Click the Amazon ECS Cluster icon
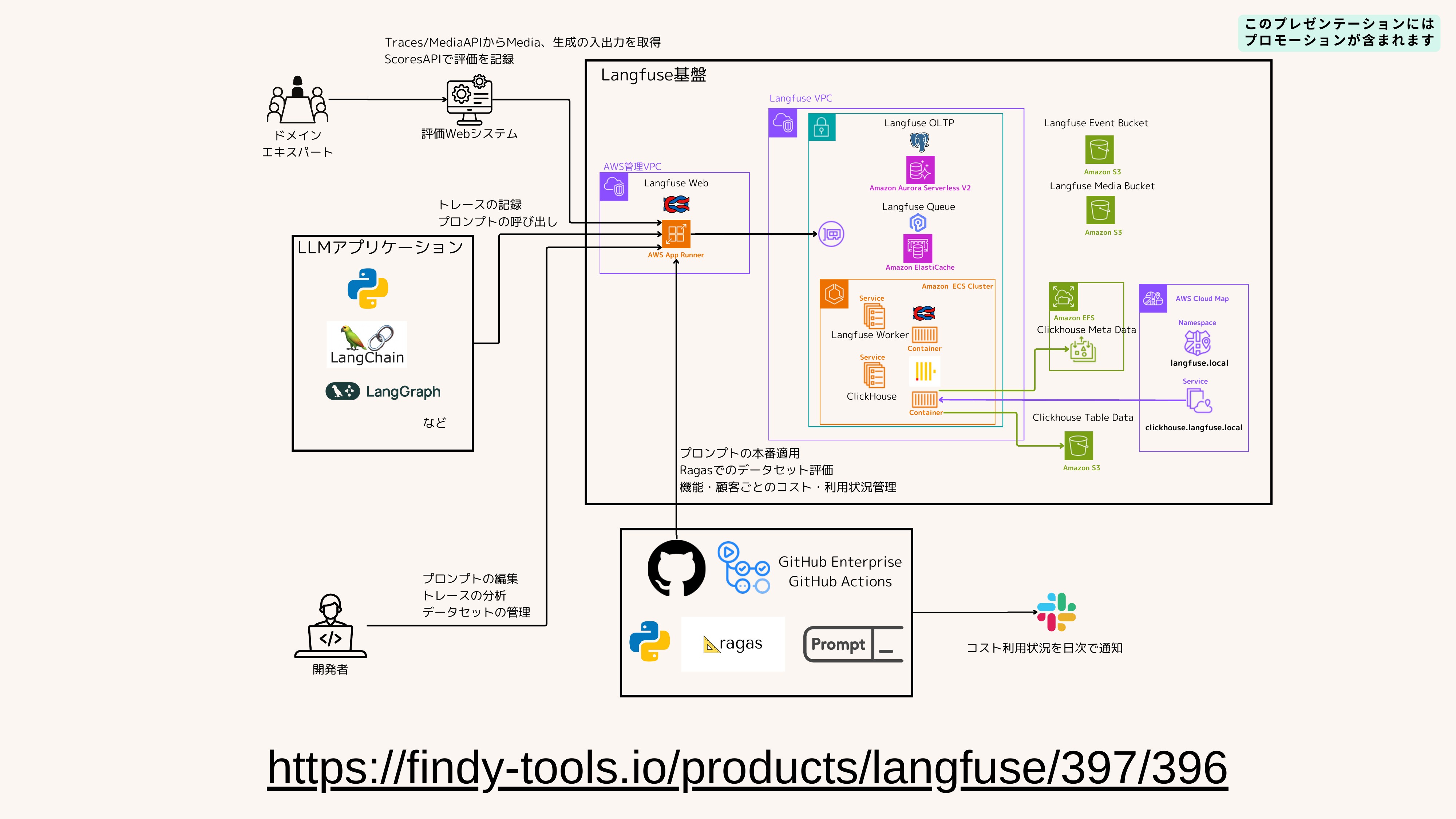The width and height of the screenshot is (1456, 819). (834, 294)
